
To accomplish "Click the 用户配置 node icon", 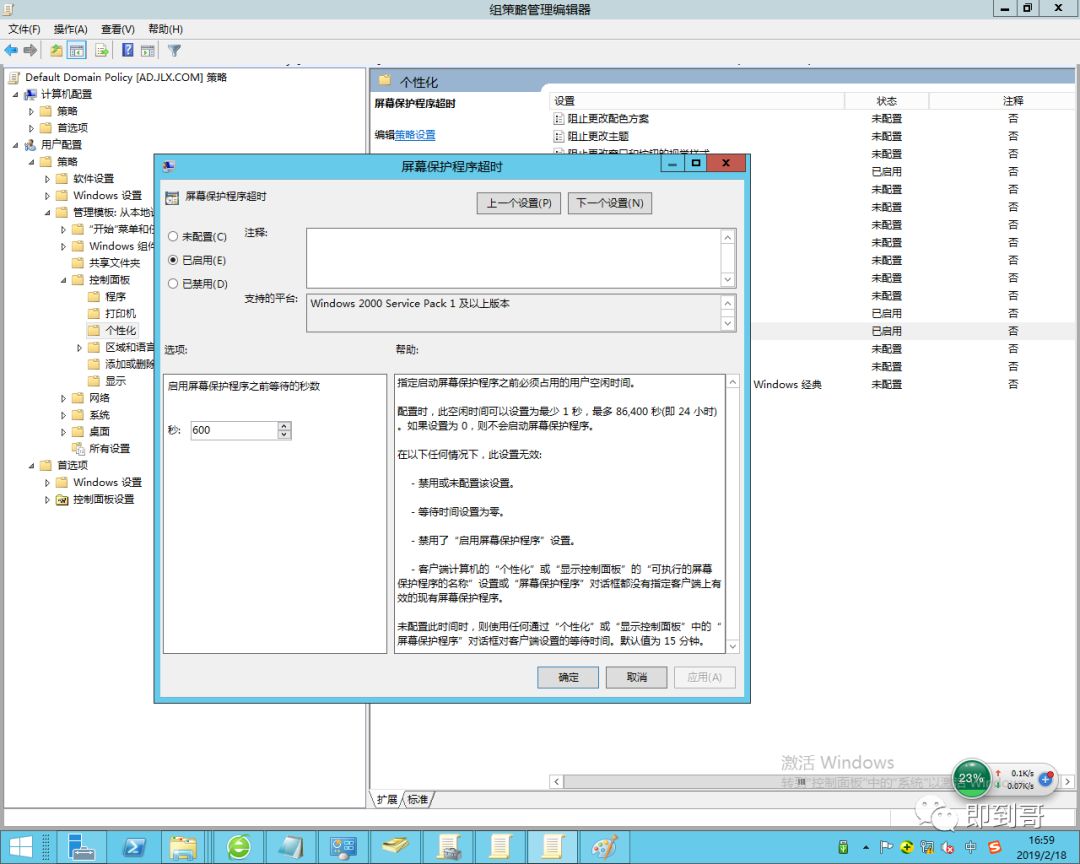I will 30,145.
